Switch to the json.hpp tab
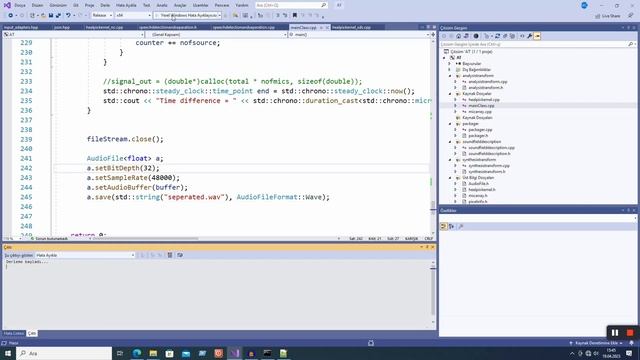640x360 pixels. coord(62,27)
